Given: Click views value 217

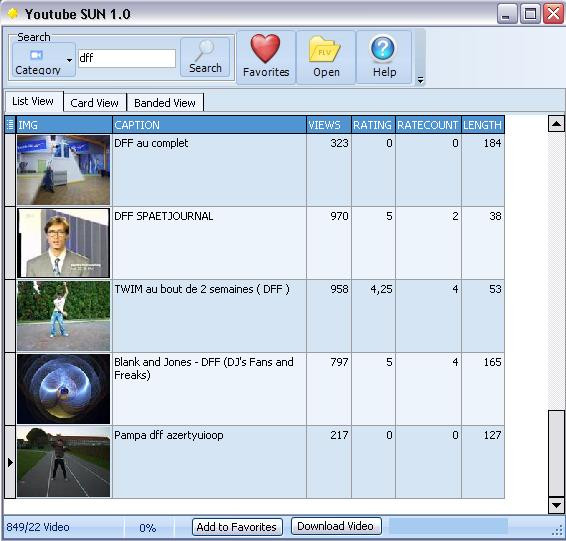Looking at the screenshot, I should point(339,435).
